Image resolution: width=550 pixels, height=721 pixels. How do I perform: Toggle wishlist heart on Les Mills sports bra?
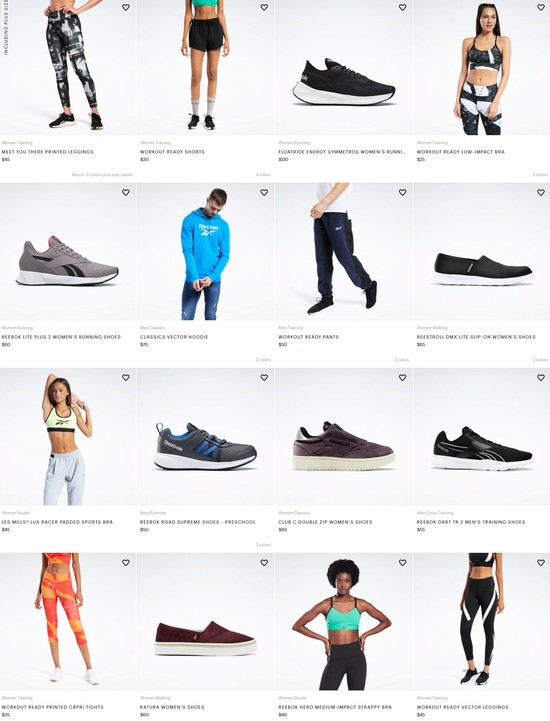(126, 377)
